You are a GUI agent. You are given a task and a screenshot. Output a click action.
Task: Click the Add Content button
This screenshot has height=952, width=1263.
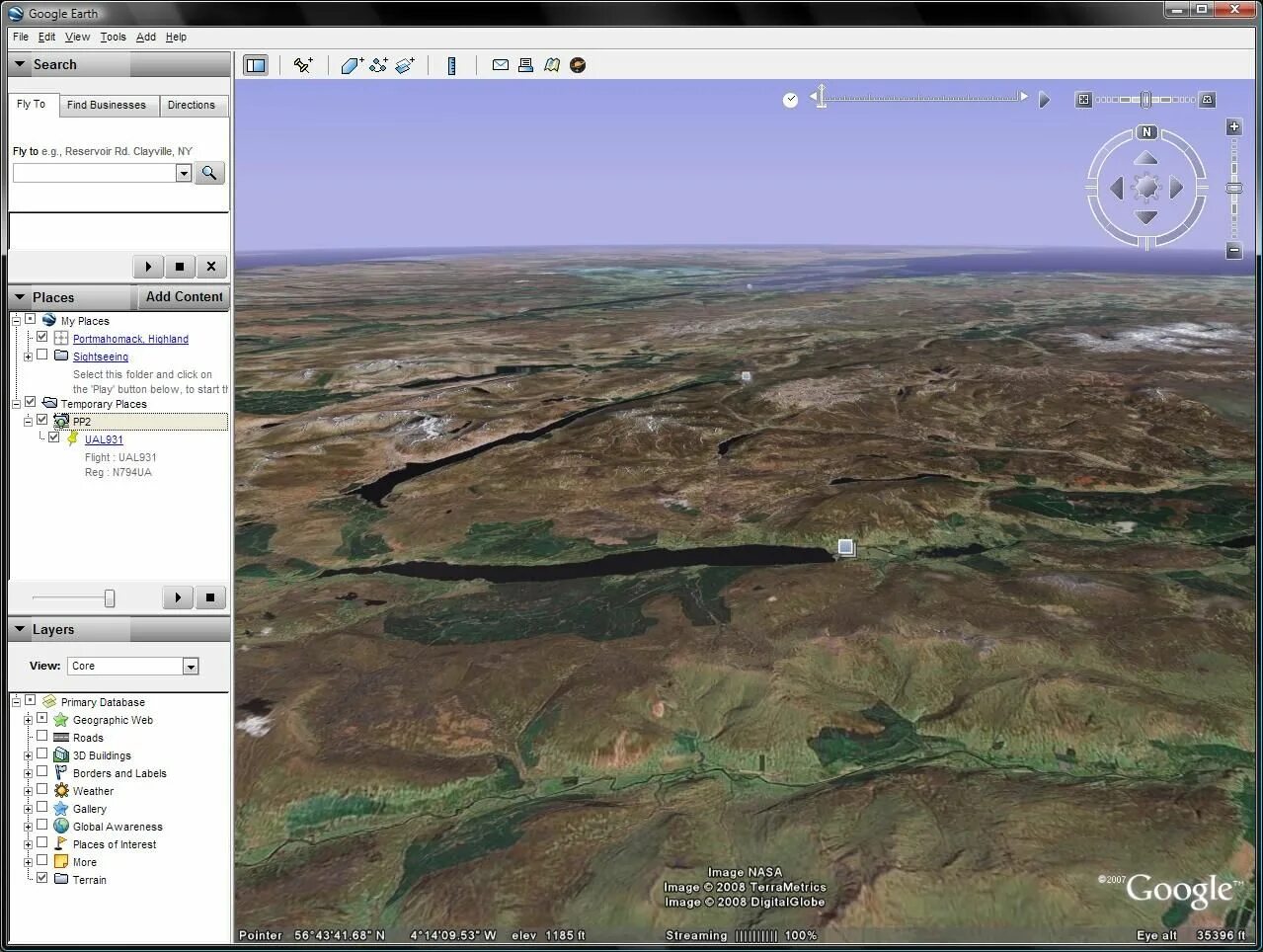[x=185, y=296]
